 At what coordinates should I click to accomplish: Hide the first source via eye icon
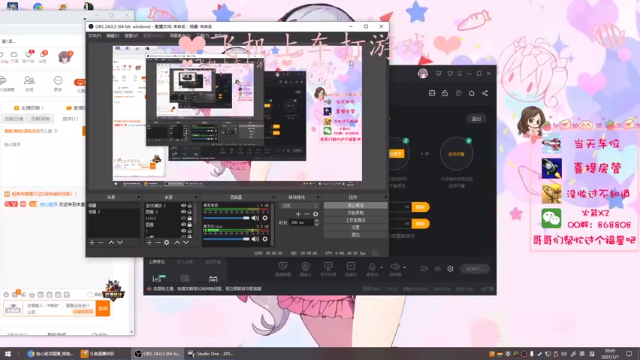[x=183, y=206]
